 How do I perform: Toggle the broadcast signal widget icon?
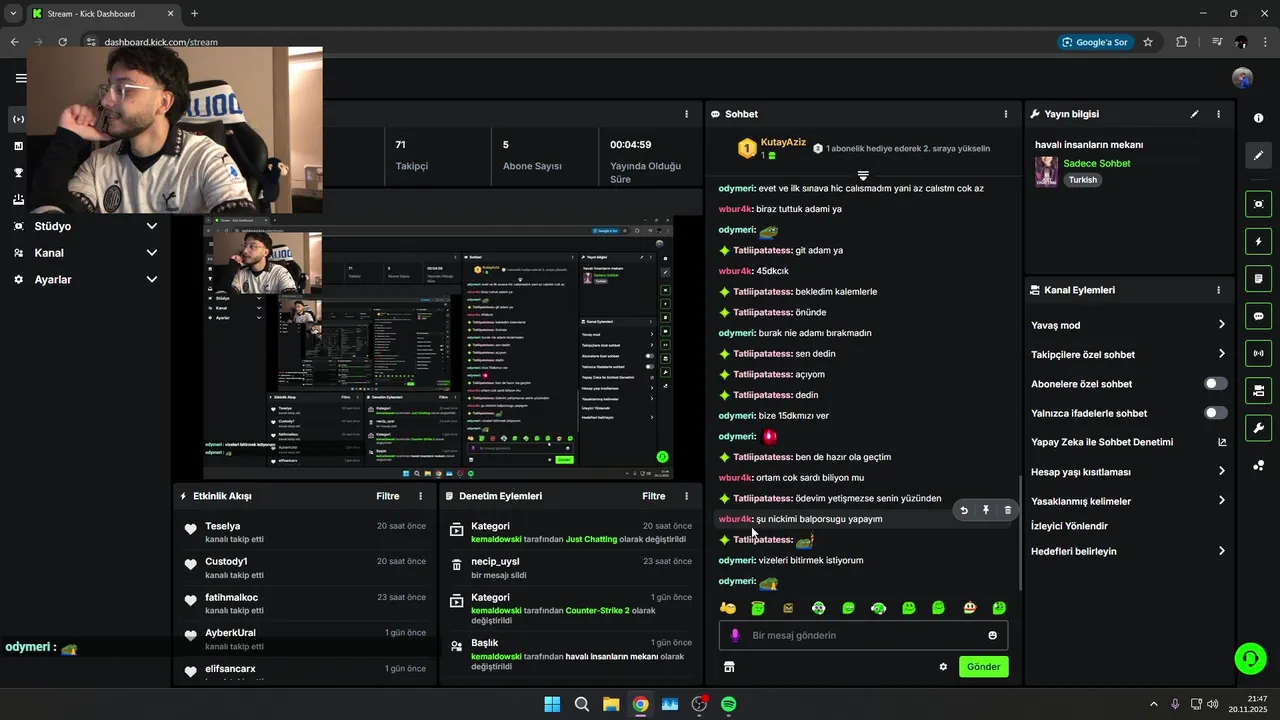tap(1258, 353)
